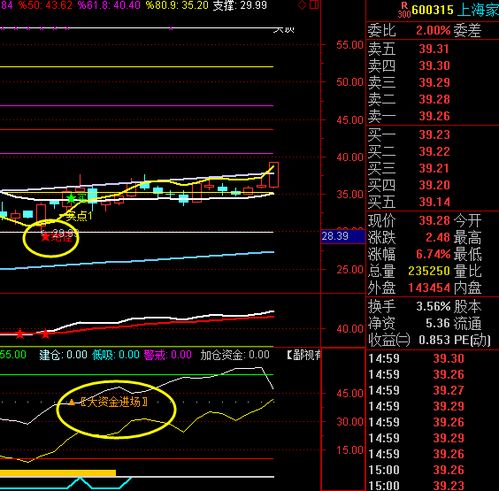Click the 现价 current price 39.28
This screenshot has width=499, height=491.
(x=434, y=221)
